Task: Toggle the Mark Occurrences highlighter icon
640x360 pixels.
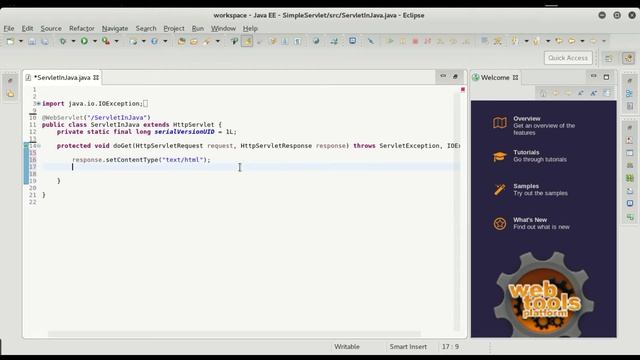Action: pyautogui.click(x=247, y=41)
